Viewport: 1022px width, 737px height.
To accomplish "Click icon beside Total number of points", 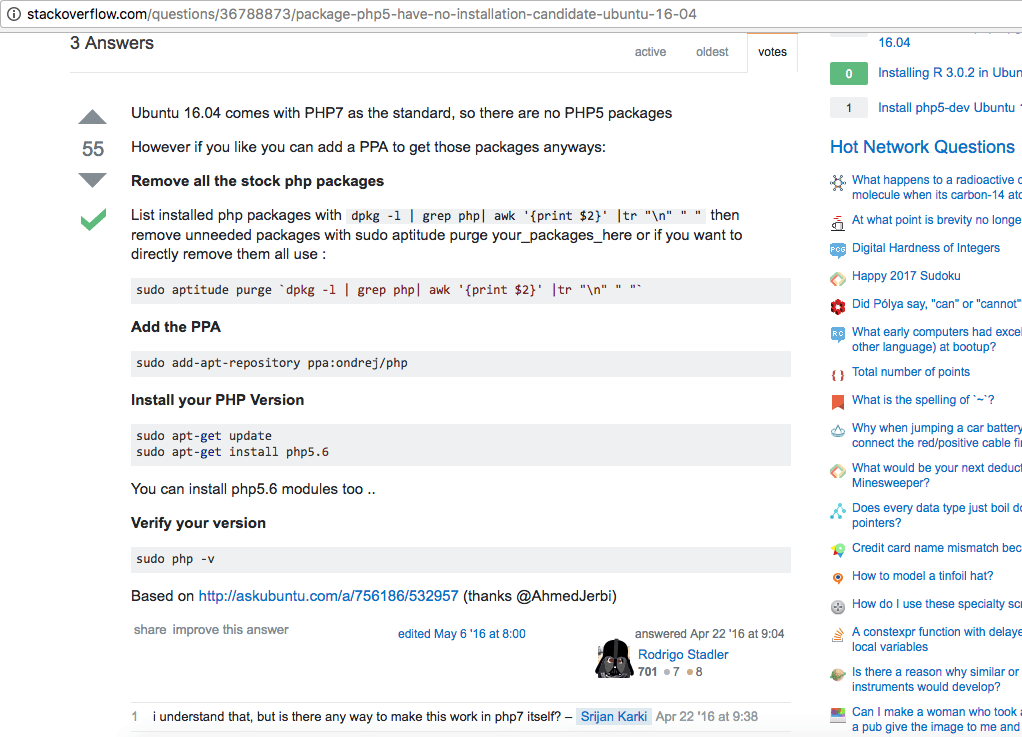I will pos(838,373).
